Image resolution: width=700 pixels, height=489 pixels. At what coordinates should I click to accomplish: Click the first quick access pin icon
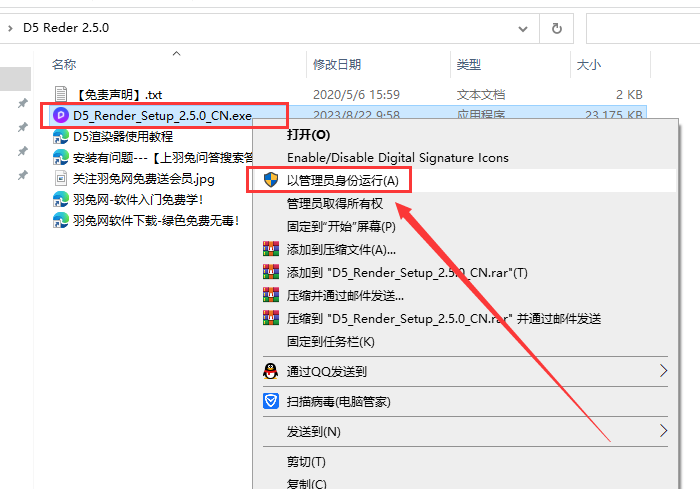[23, 104]
